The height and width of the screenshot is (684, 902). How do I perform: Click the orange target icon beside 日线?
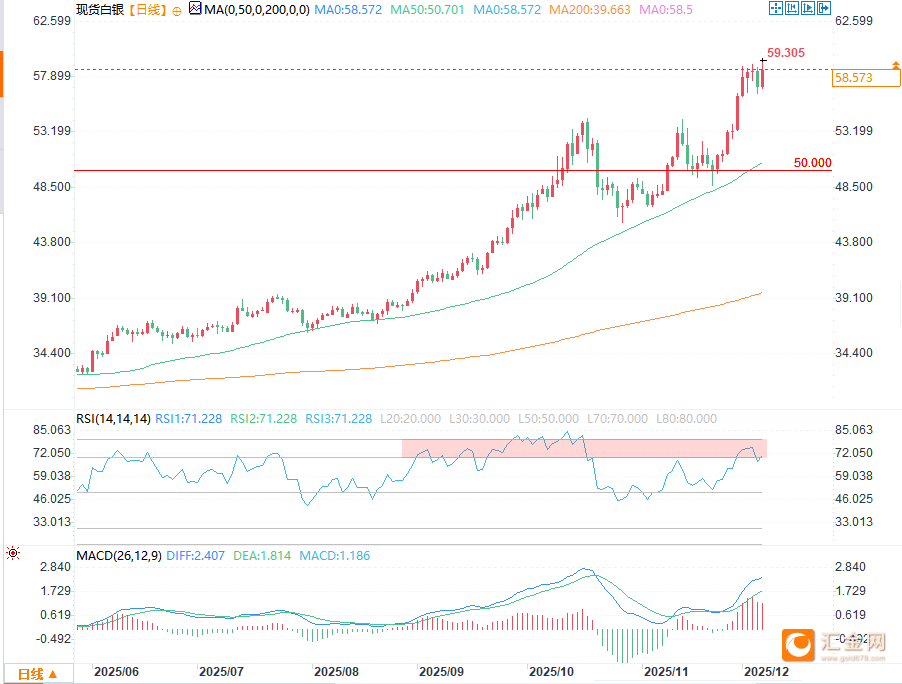pos(177,11)
